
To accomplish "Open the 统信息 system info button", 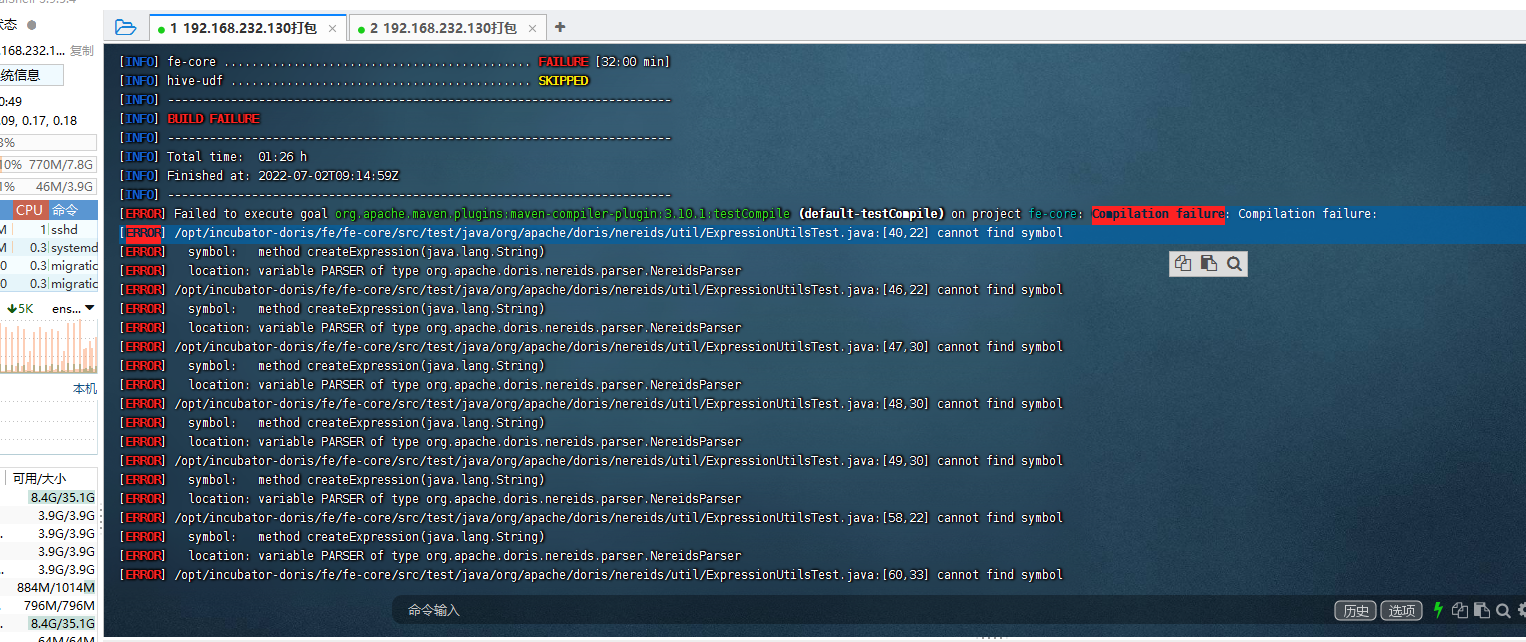I will (x=32, y=75).
